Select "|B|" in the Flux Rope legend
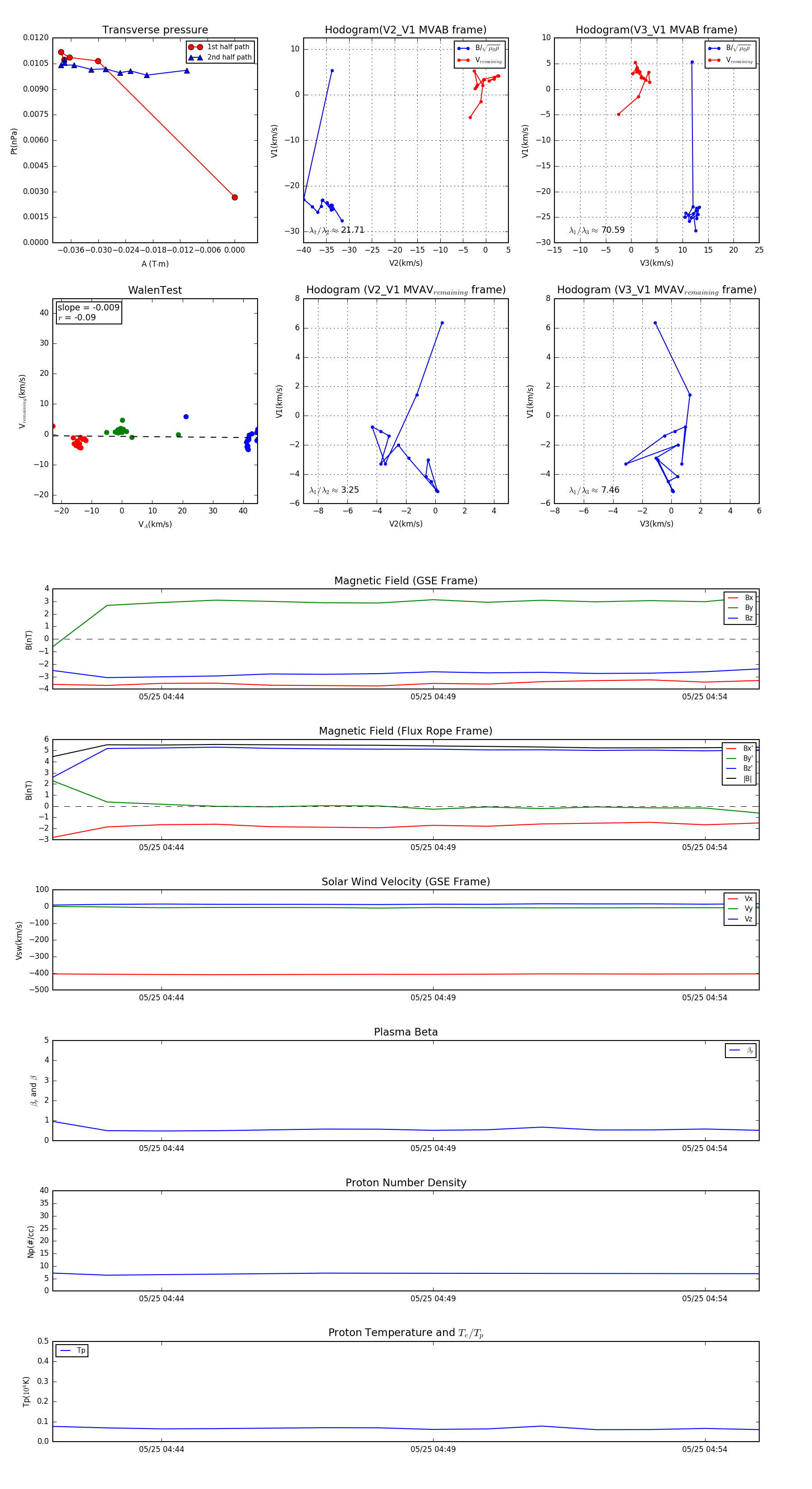This screenshot has height=1489, width=812. [740, 779]
